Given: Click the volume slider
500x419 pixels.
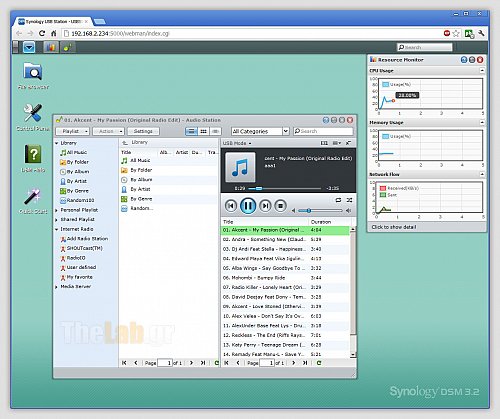Looking at the screenshot, I should tap(320, 211).
